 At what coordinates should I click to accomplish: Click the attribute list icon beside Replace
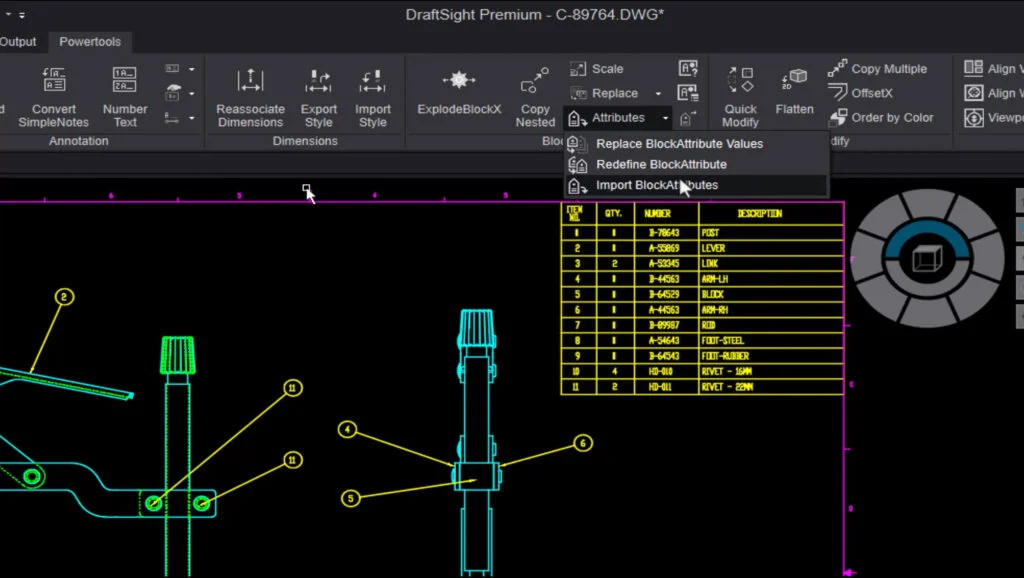pos(688,93)
